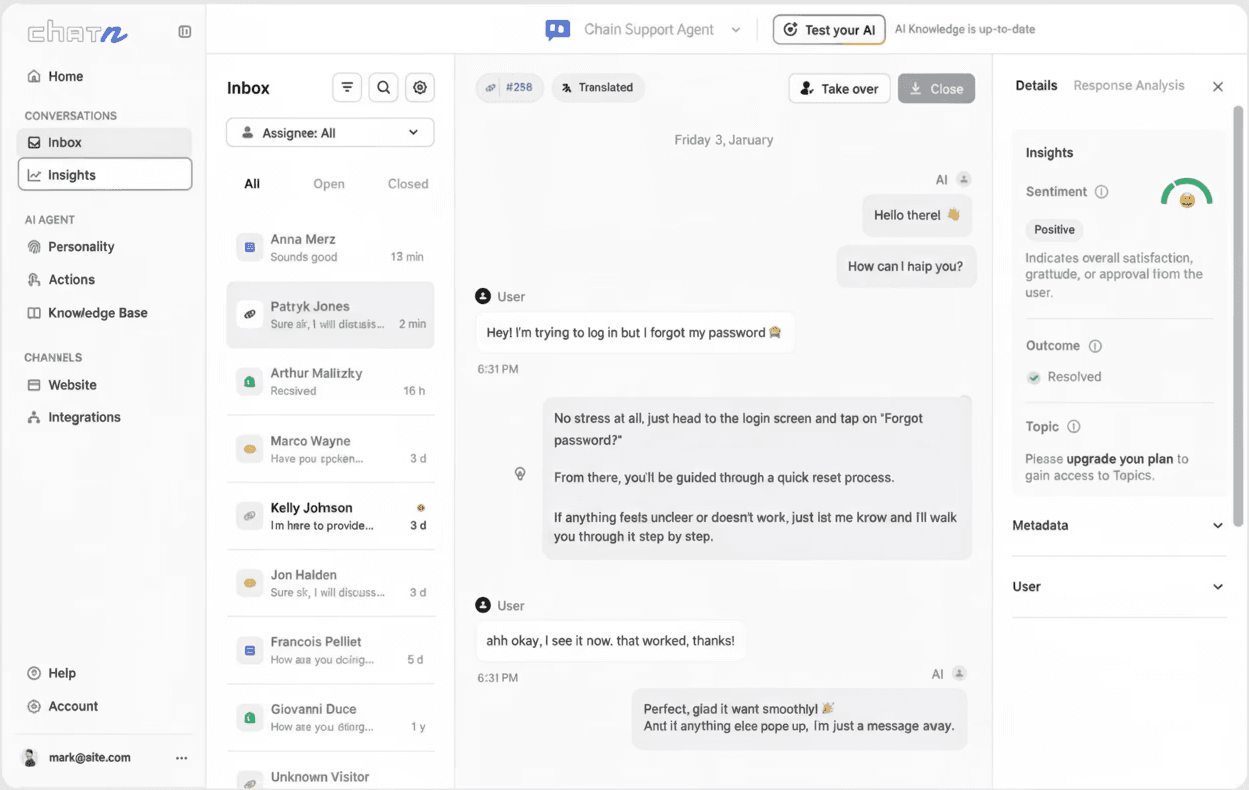
Task: Search conversations with the magnifier icon
Action: [x=383, y=88]
